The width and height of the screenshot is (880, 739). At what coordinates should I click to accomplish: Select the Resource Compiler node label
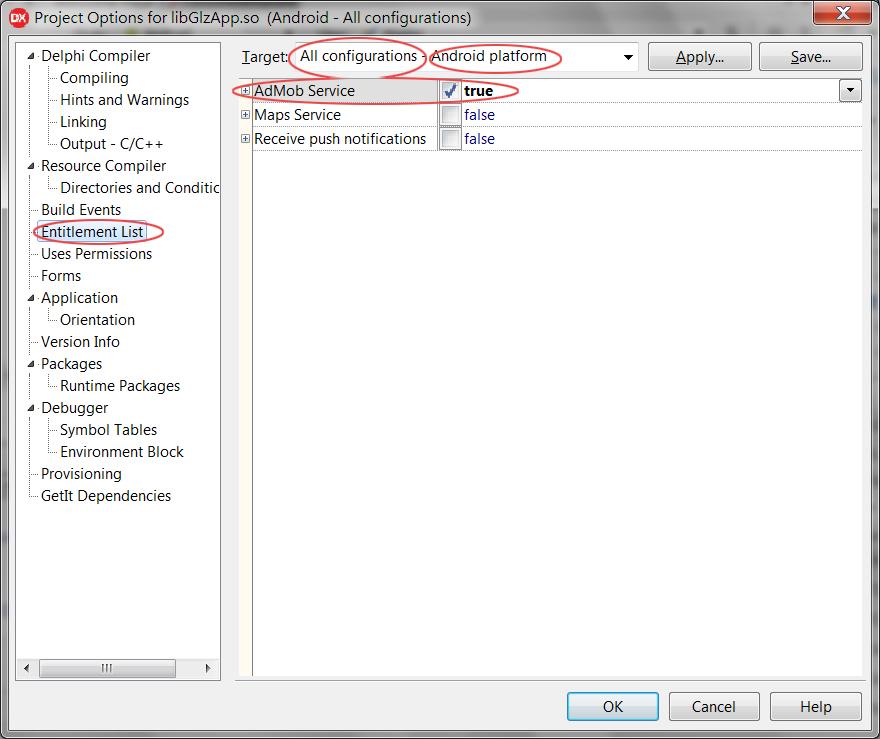pyautogui.click(x=103, y=166)
